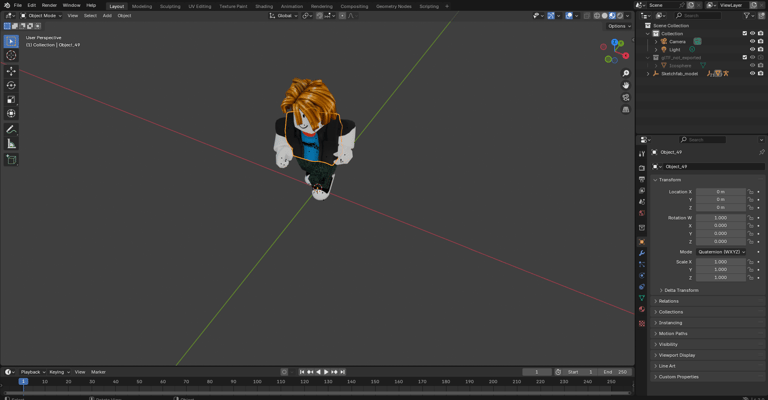
Task: Switch to the Modeling workspace tab
Action: point(142,6)
